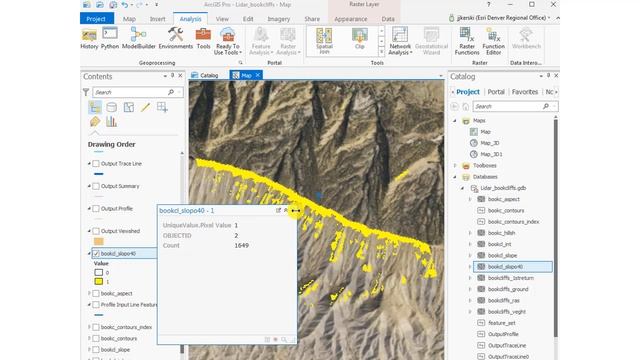Click Catalog home icon
The height and width of the screenshot is (360, 640).
pos(466,107)
